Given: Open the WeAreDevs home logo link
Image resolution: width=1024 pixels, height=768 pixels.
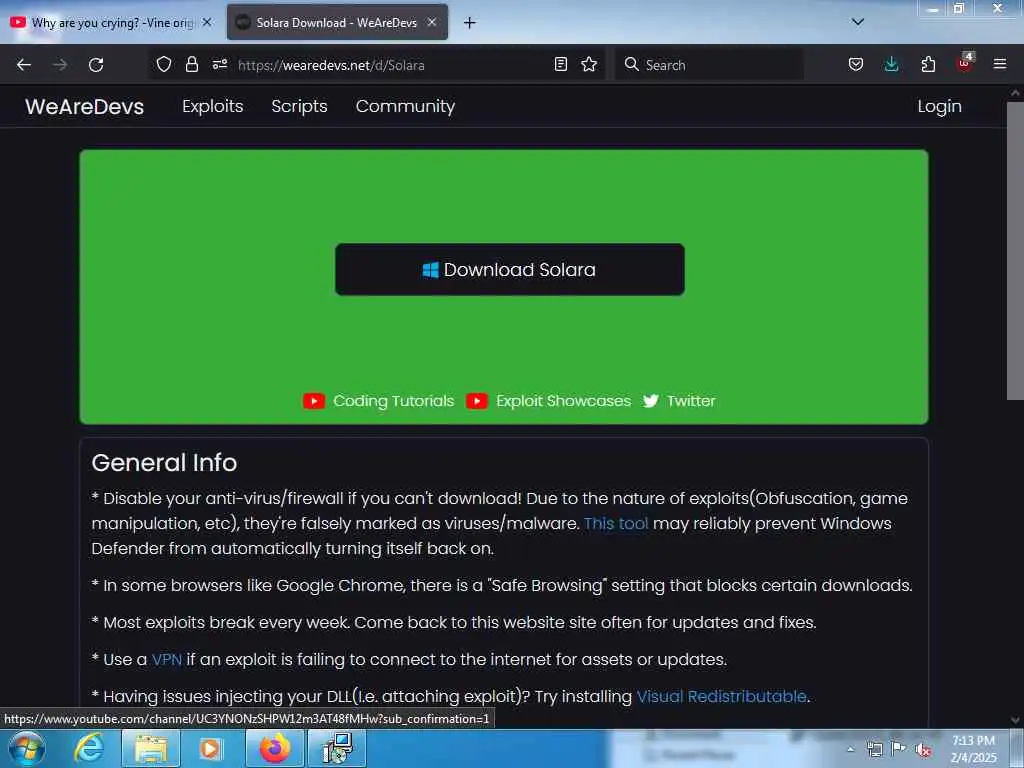Looking at the screenshot, I should [84, 106].
